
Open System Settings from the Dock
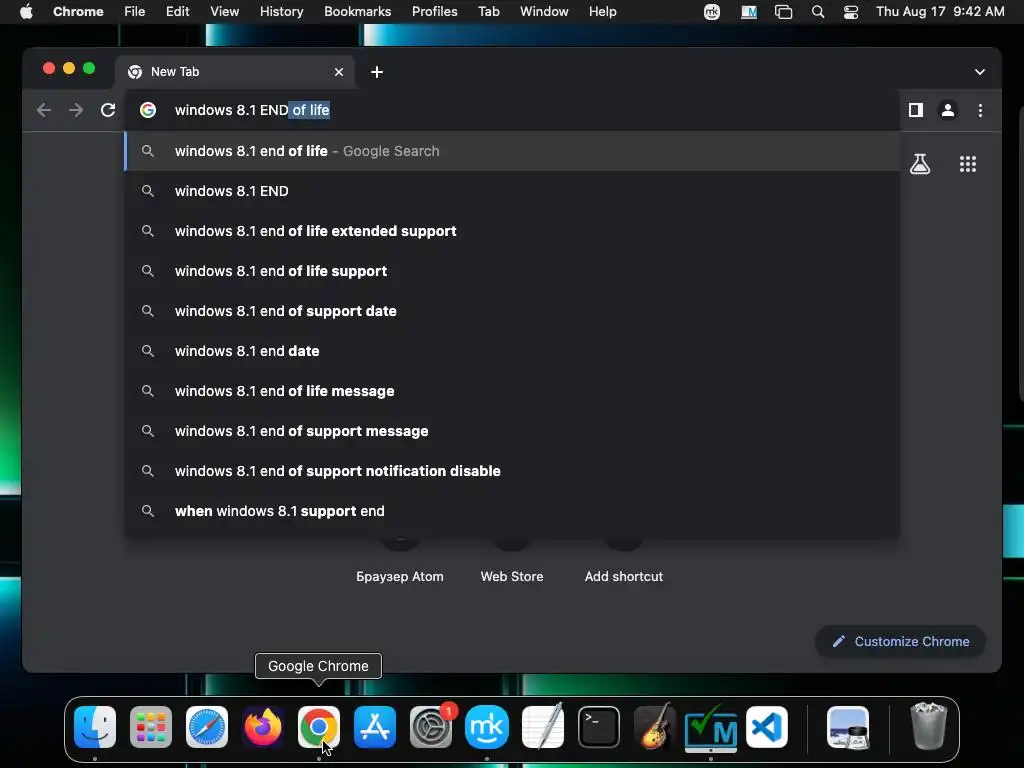(x=431, y=727)
